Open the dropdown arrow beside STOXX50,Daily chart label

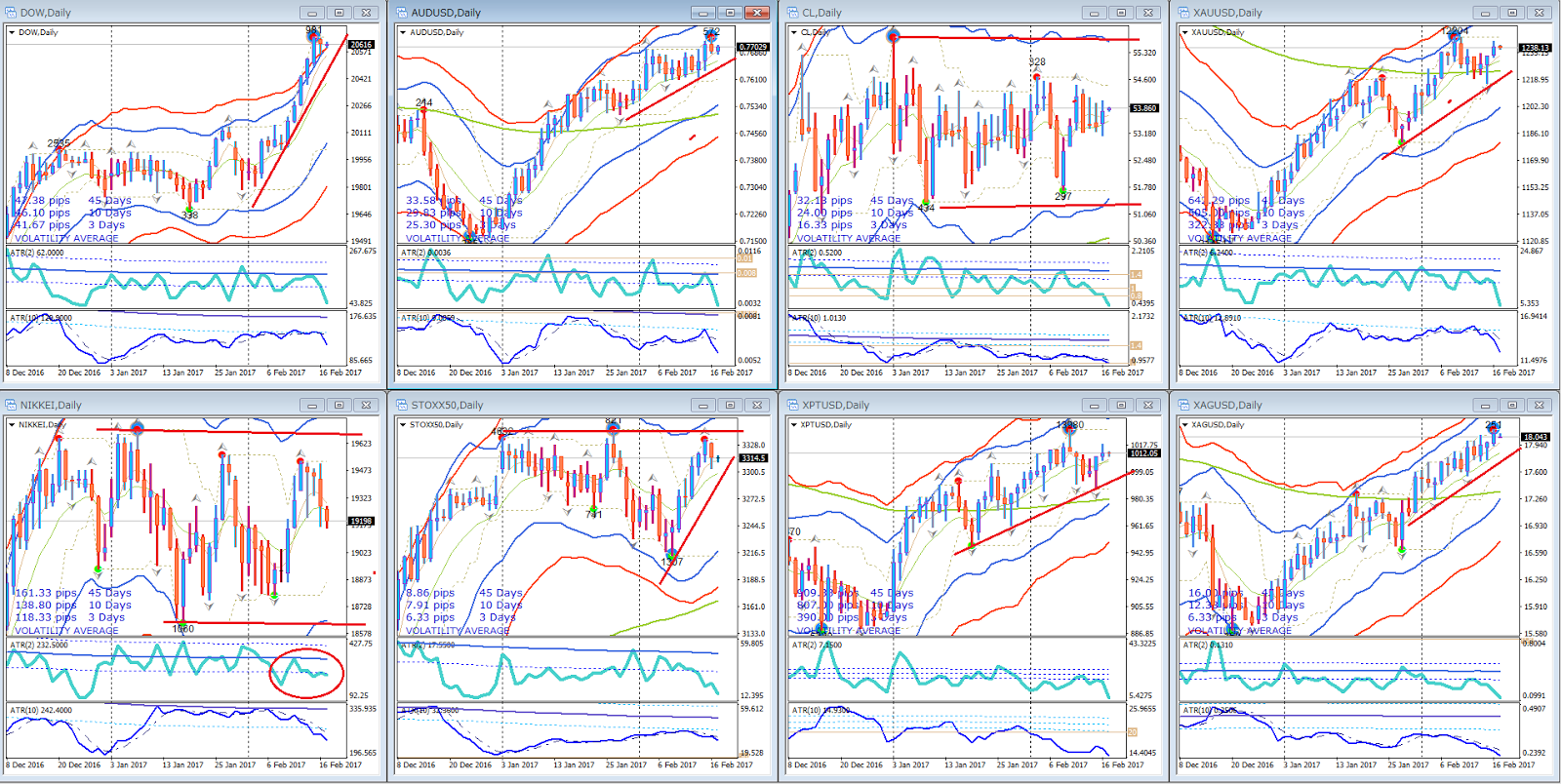click(x=402, y=424)
